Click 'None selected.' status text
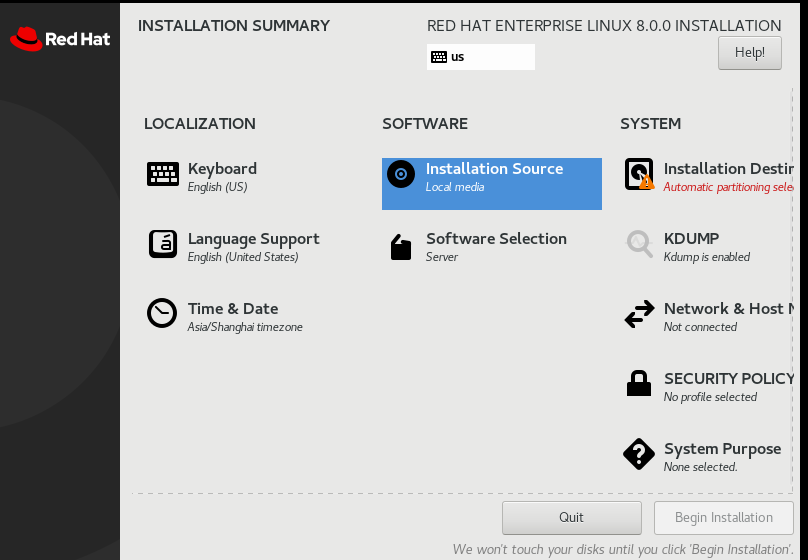 pos(700,467)
